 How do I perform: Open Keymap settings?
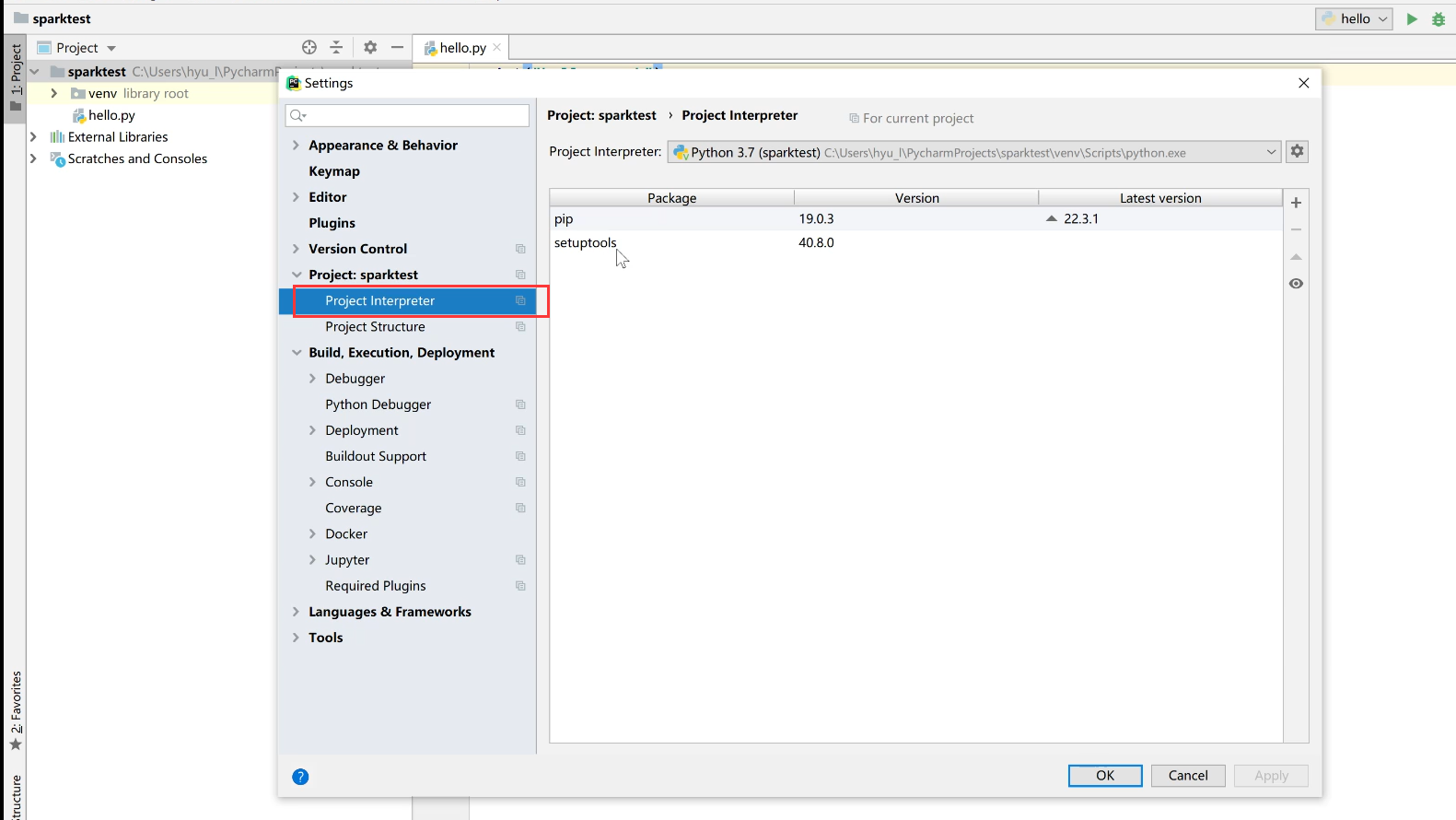[x=334, y=171]
